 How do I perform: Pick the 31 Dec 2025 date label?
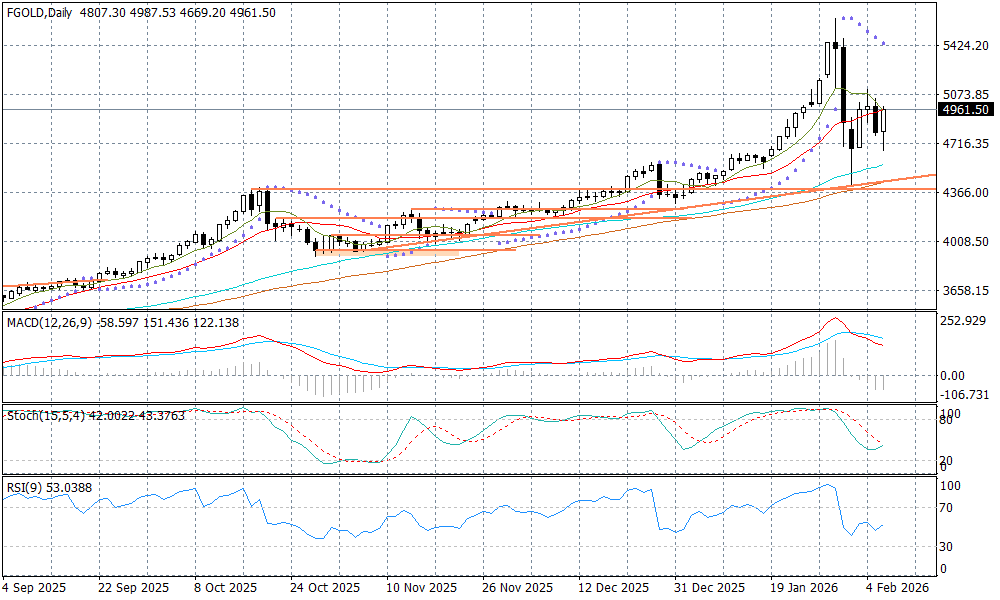click(x=708, y=588)
